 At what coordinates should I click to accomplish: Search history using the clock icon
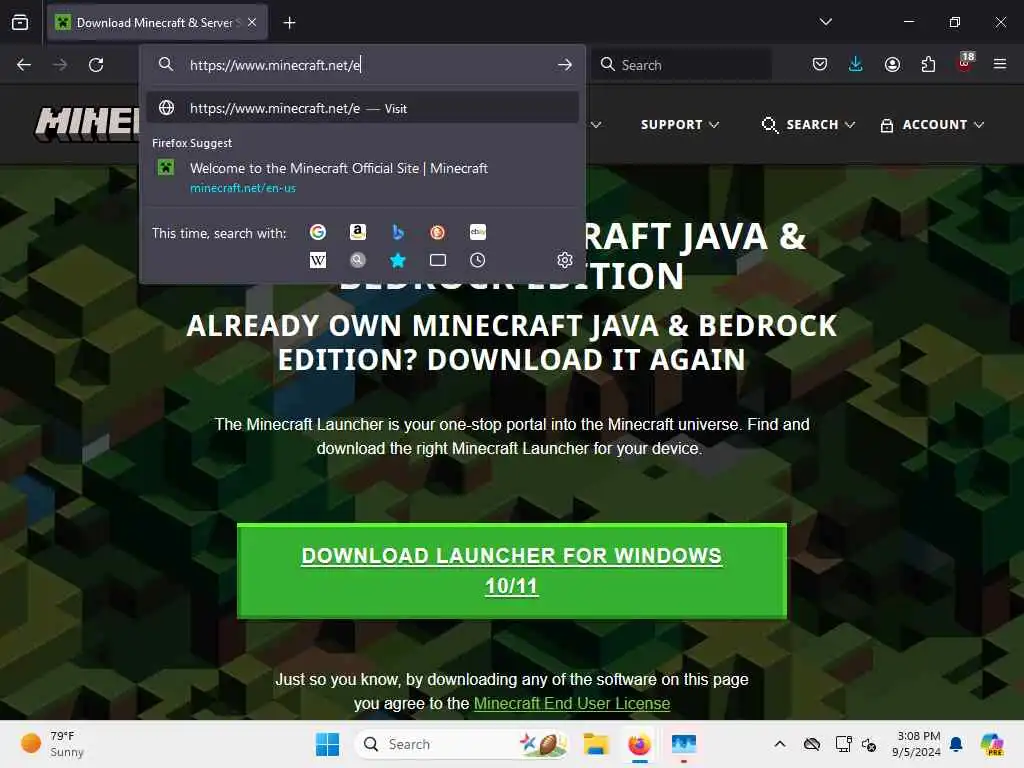coord(477,261)
